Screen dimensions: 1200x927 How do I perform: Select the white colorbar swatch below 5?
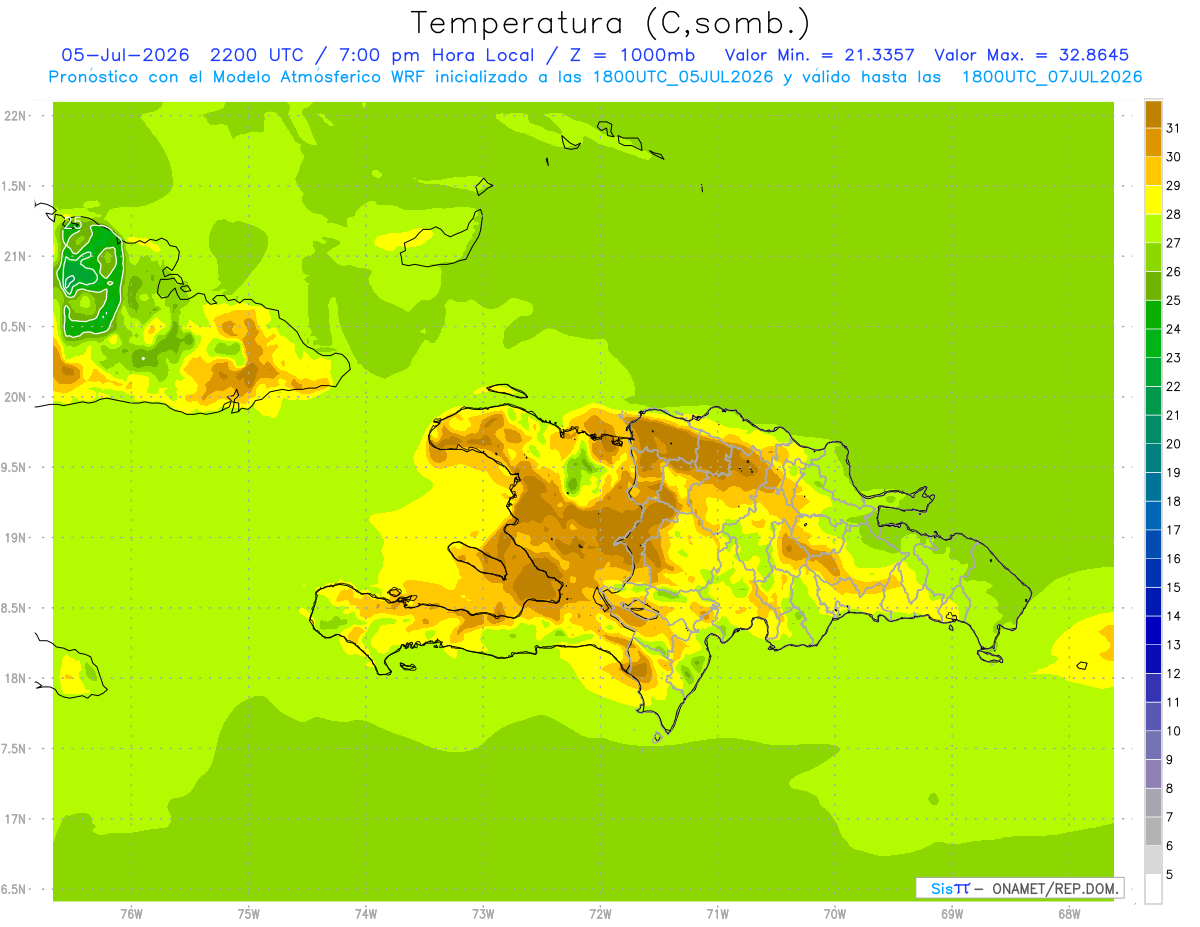click(x=1153, y=889)
